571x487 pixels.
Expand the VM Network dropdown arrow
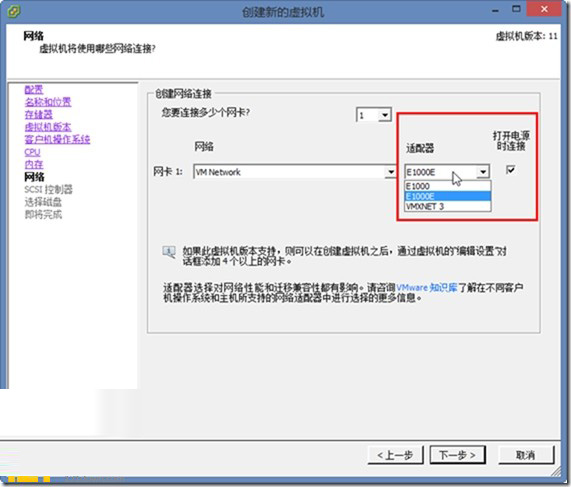click(390, 172)
